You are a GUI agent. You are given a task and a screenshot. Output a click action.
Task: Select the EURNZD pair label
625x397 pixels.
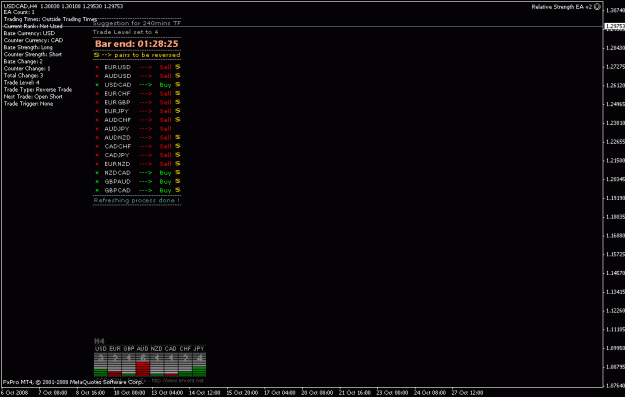pos(117,164)
